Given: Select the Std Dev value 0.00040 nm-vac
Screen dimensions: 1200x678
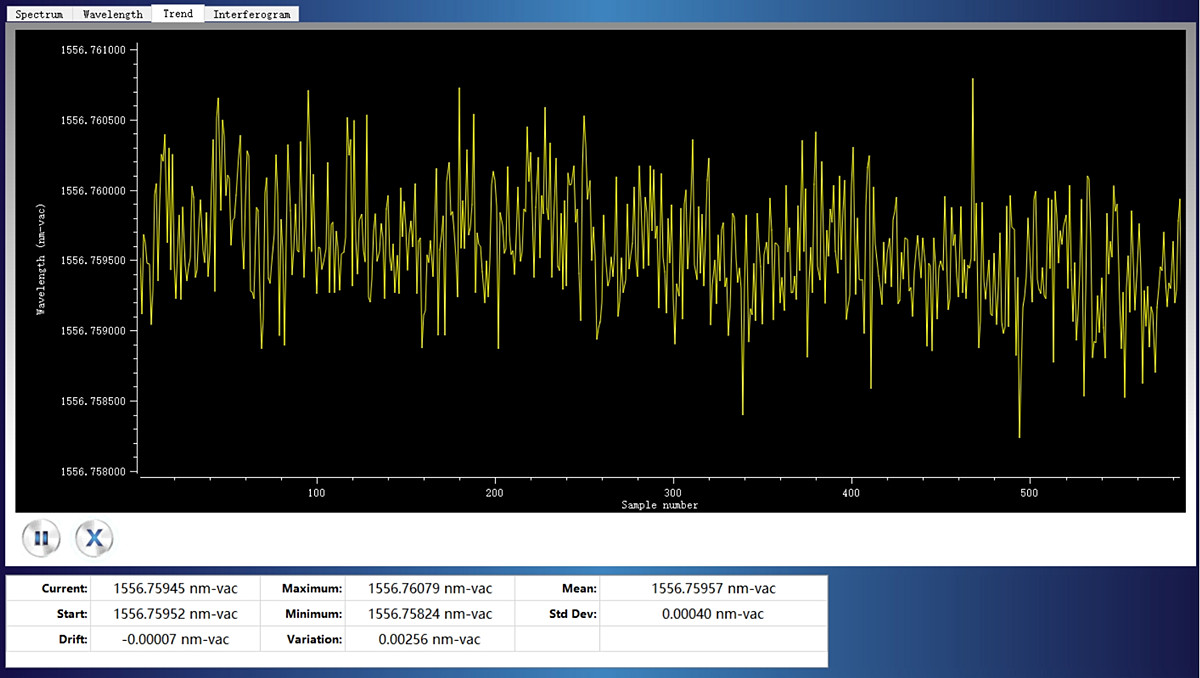Looking at the screenshot, I should [713, 613].
